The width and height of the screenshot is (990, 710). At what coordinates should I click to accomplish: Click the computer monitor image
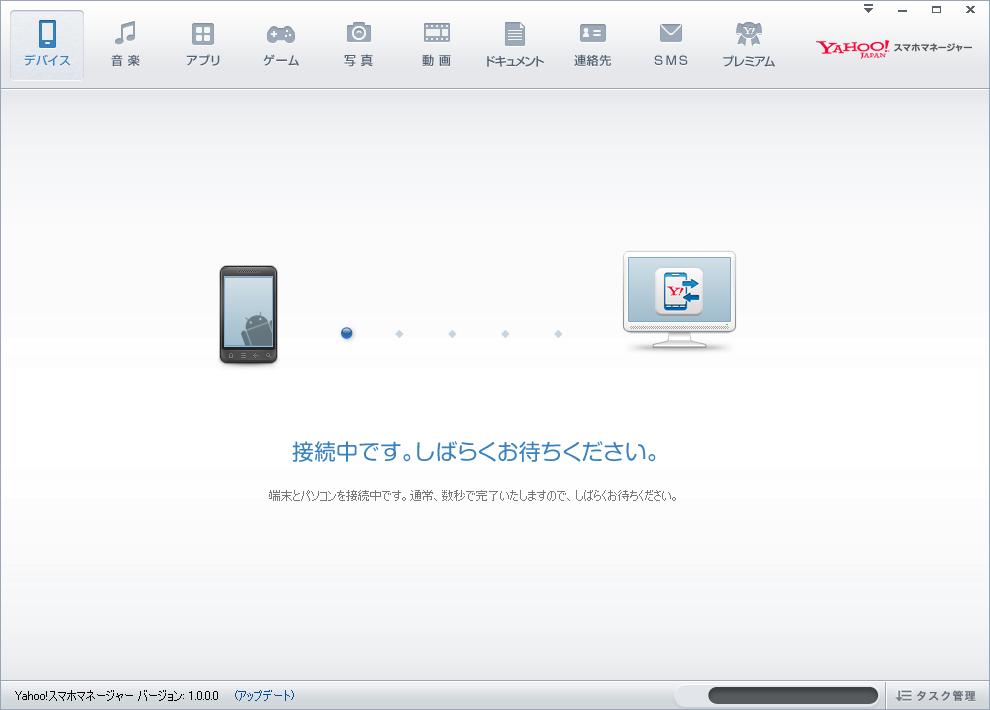[679, 300]
